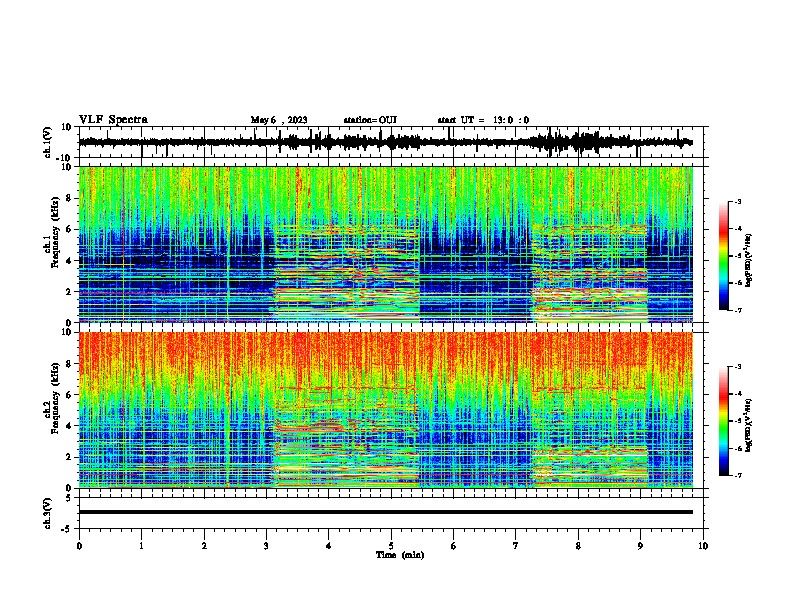
Task: Click the log(PSD) label beside ch.2 colorbar
Action: pyautogui.click(x=749, y=425)
